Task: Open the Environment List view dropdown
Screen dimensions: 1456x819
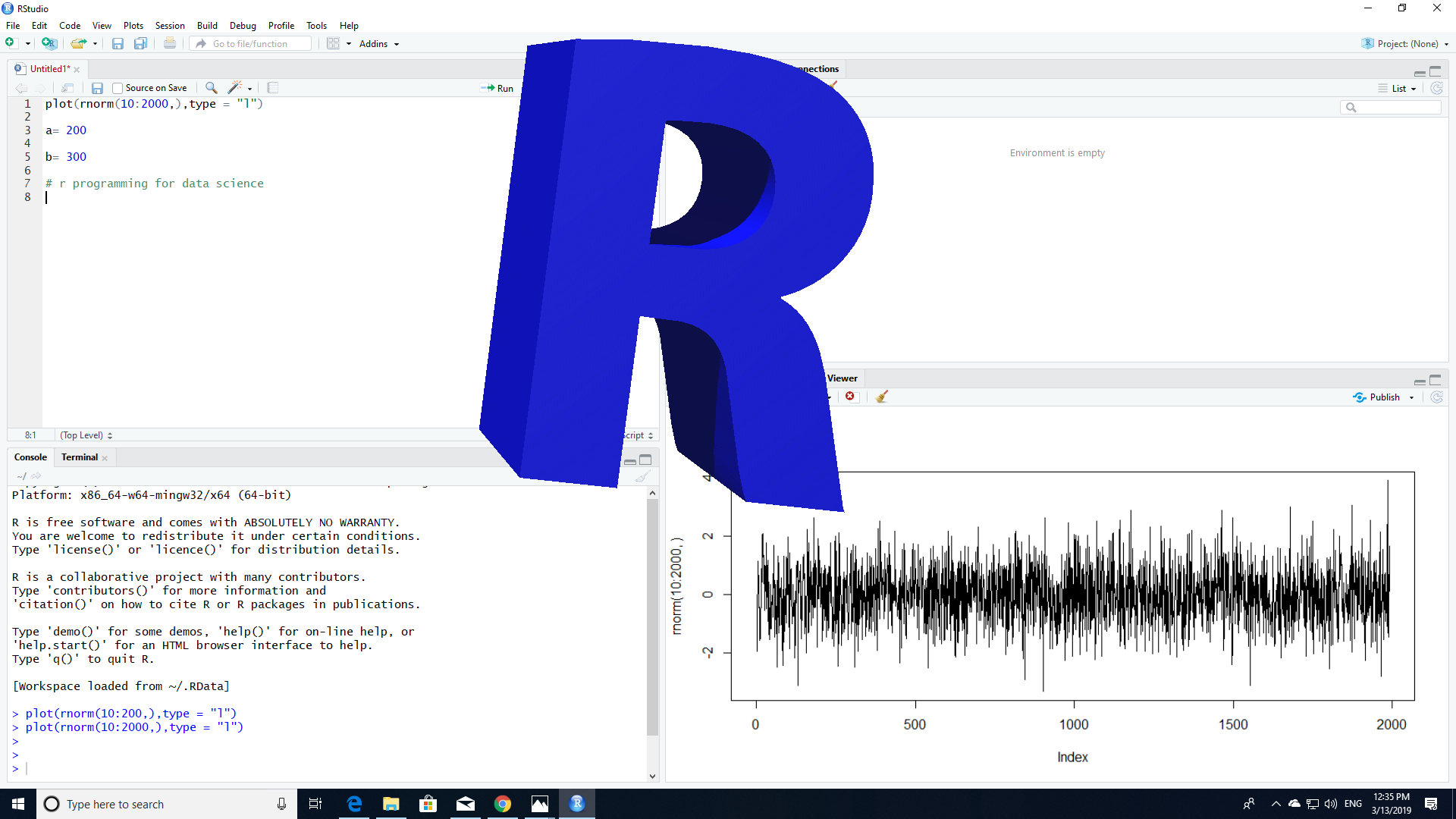Action: pos(1397,89)
